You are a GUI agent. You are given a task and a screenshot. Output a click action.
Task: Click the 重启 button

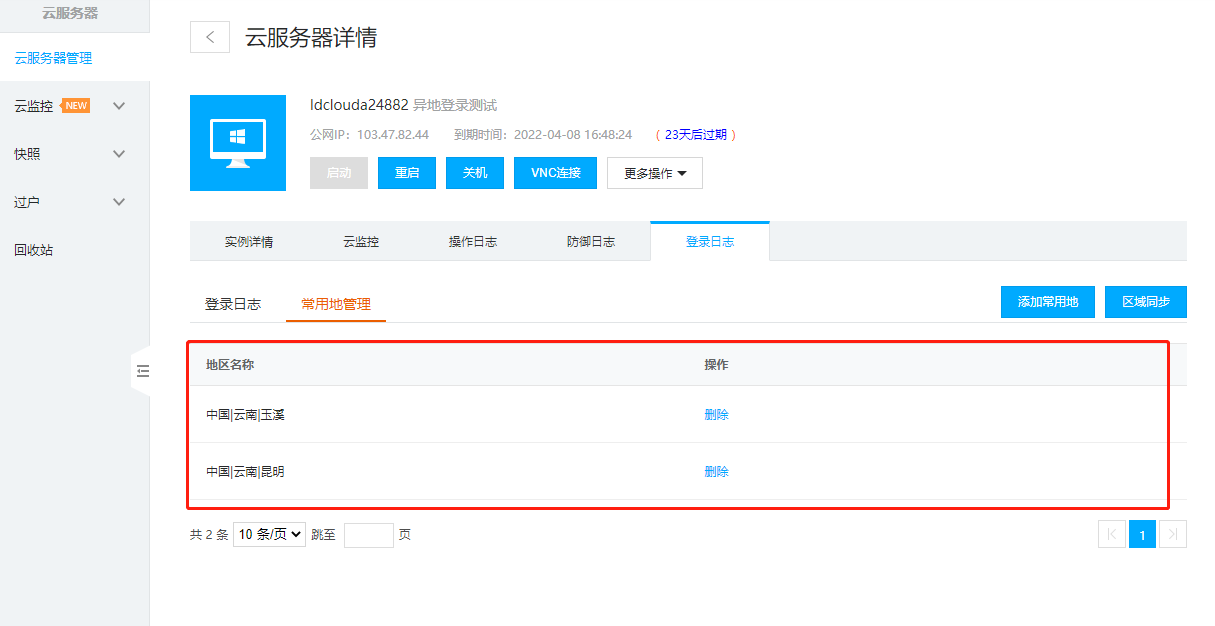click(x=407, y=173)
